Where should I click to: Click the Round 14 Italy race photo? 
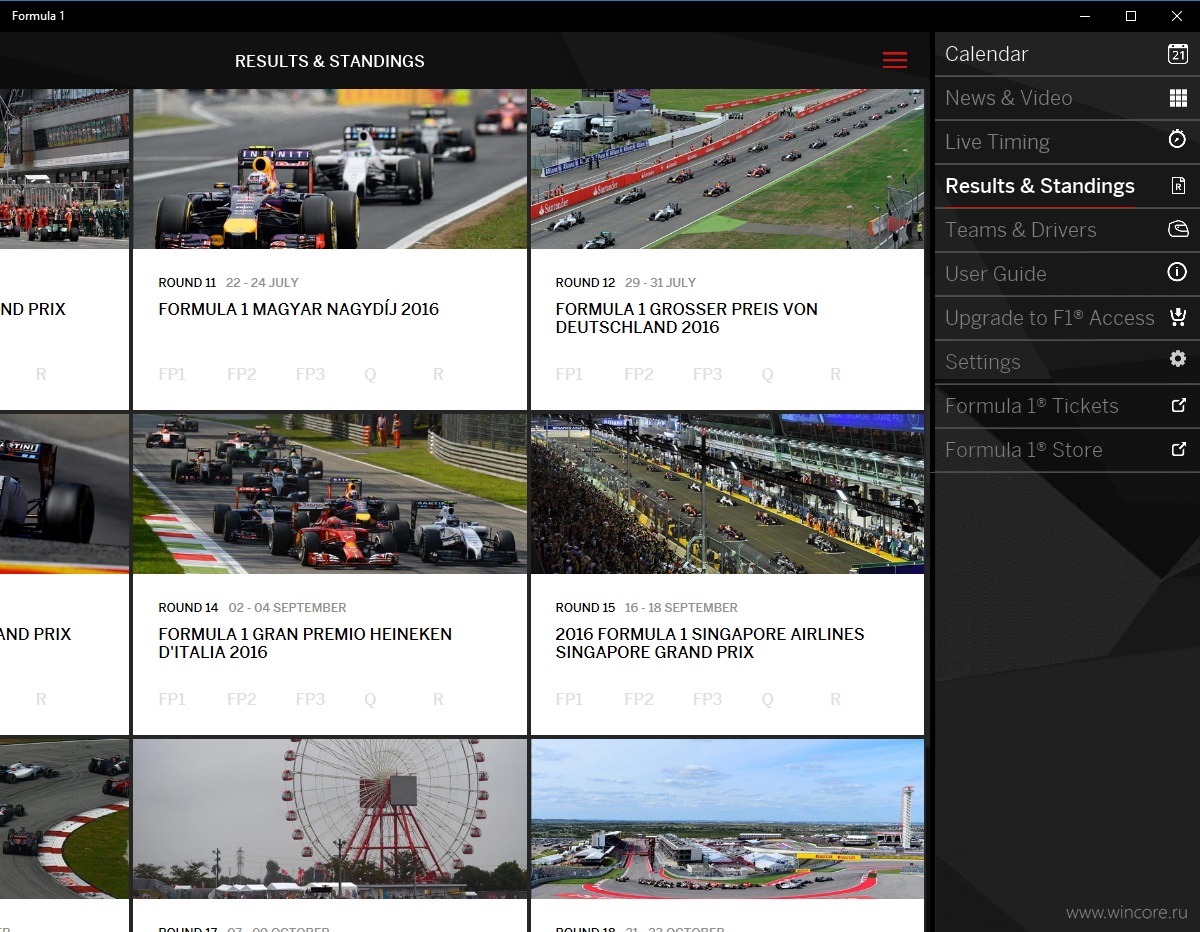click(330, 494)
